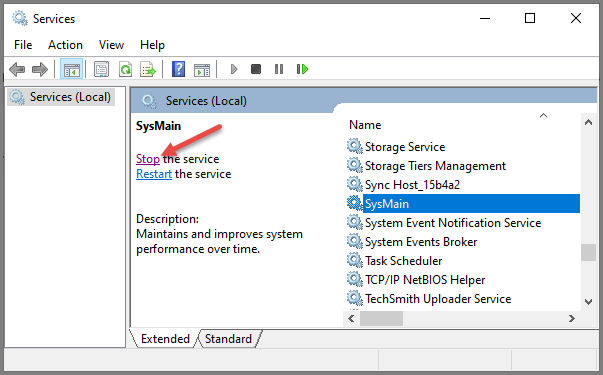Screen dimensions: 603x375
Task: Click the Restart Service toolbar icon
Action: [302, 69]
